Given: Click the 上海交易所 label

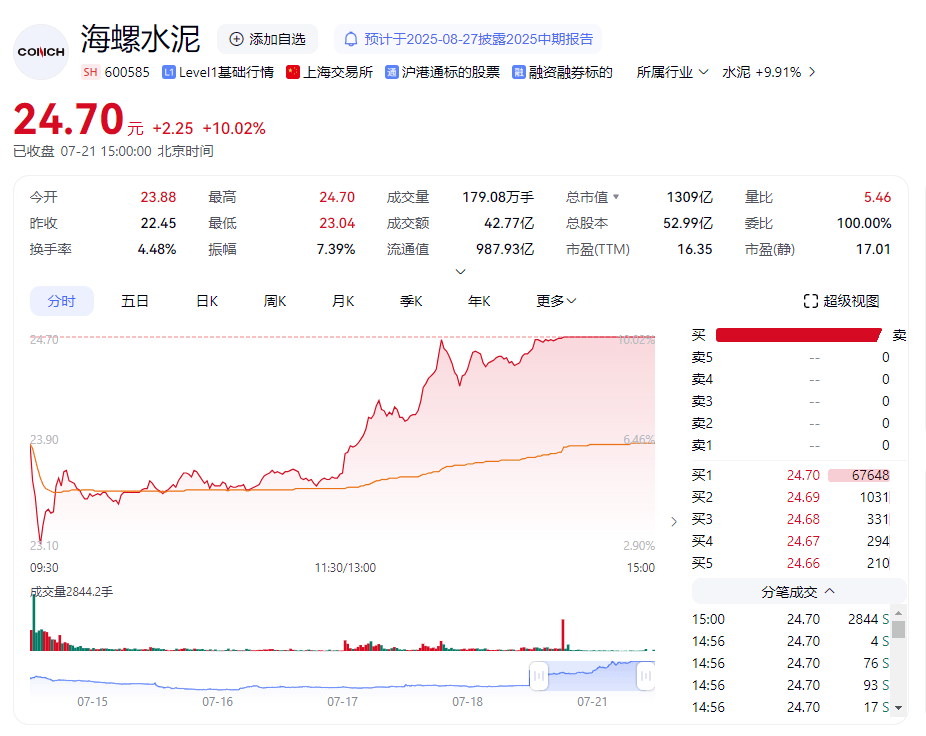Looking at the screenshot, I should click(x=338, y=72).
